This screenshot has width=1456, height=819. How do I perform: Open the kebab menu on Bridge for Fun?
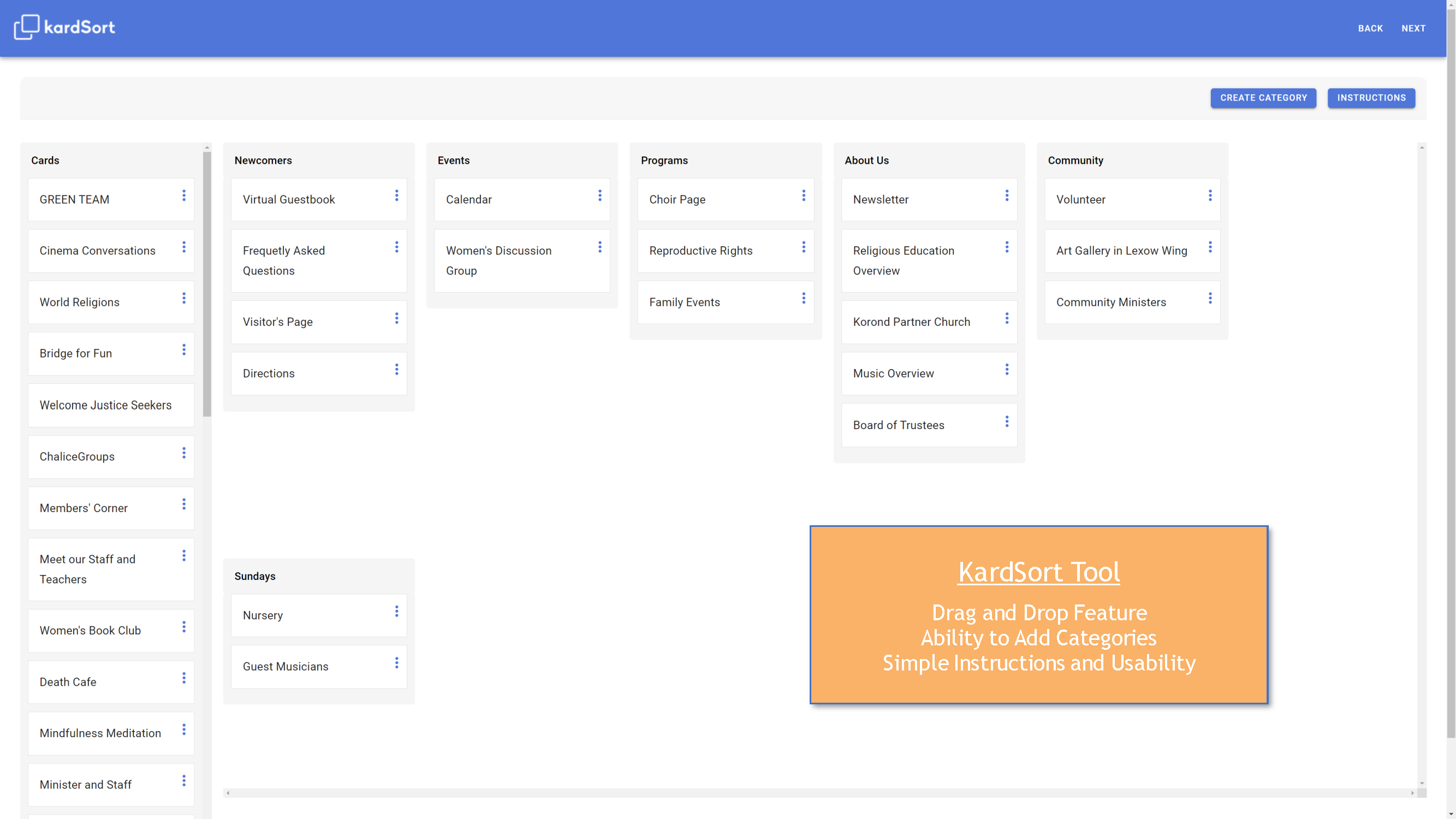[183, 350]
